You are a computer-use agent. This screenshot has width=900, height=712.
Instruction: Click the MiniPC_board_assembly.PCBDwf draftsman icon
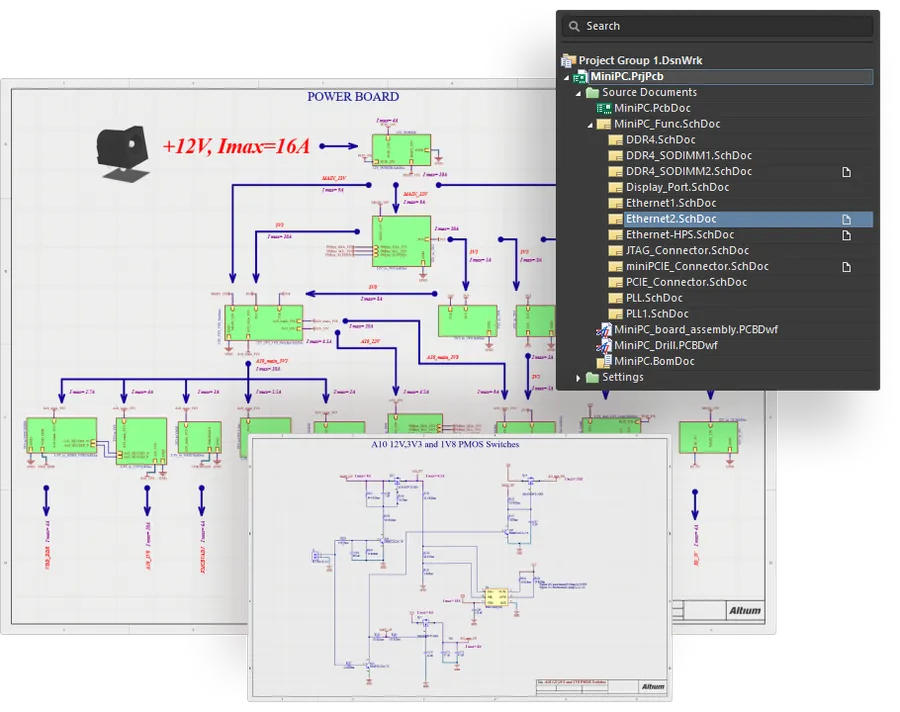[604, 330]
